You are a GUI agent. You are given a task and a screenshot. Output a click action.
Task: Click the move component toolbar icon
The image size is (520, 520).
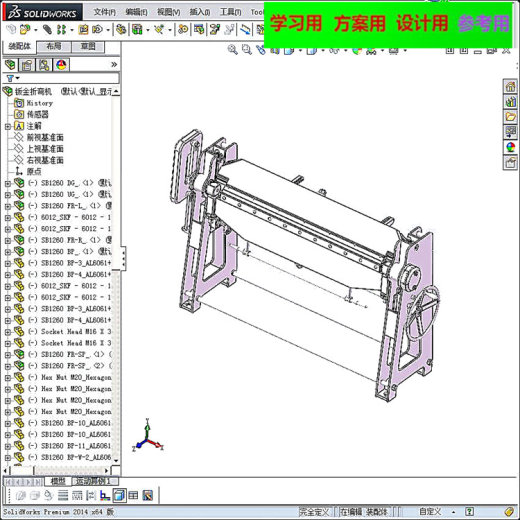pyautogui.click(x=97, y=29)
